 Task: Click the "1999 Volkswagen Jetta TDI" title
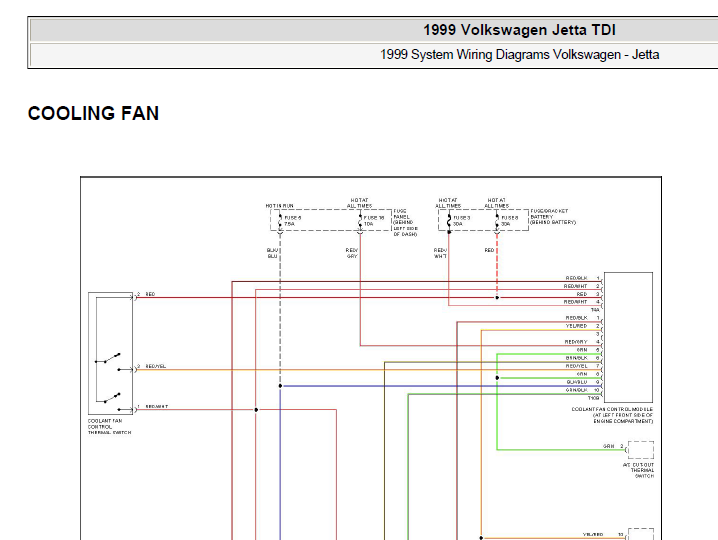[519, 30]
